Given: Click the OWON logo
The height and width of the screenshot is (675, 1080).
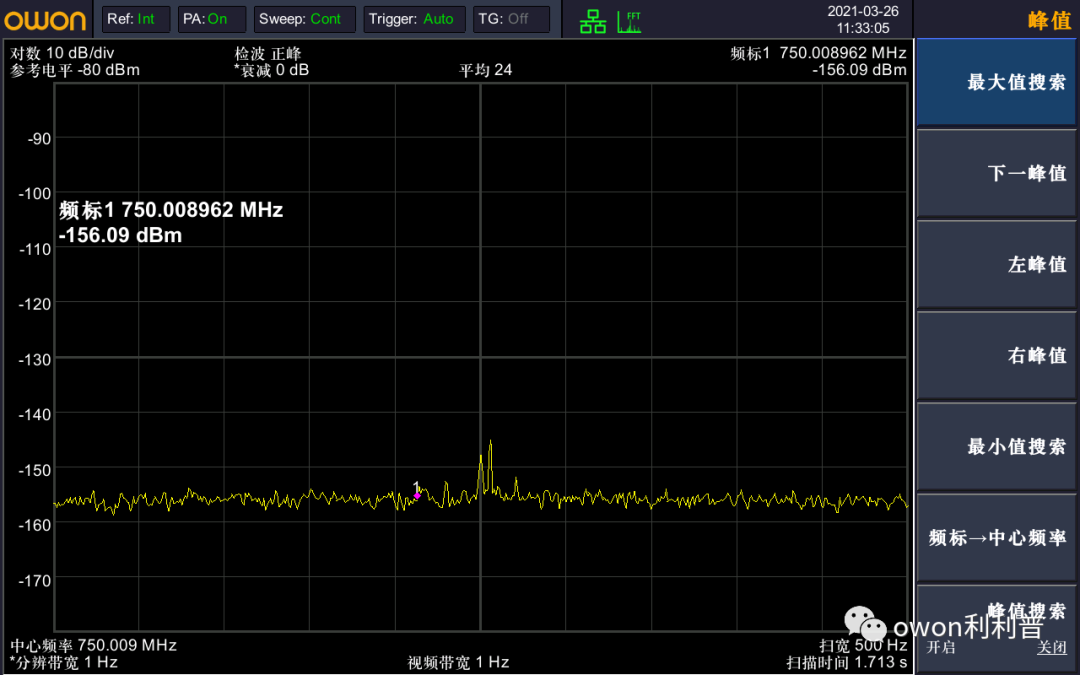Looking at the screenshot, I should click(45, 20).
